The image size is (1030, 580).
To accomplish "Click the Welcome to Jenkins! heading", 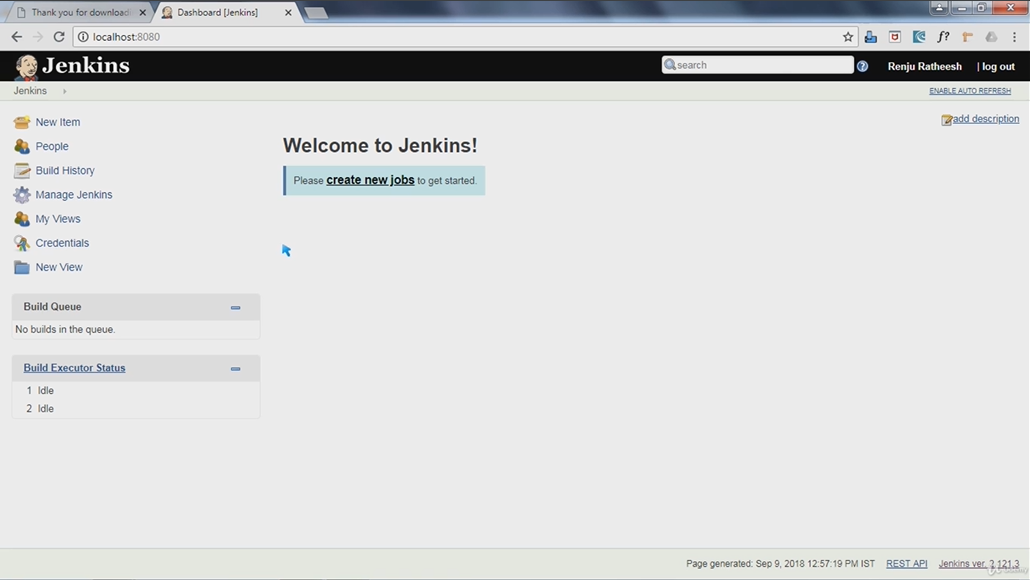I will (x=380, y=145).
